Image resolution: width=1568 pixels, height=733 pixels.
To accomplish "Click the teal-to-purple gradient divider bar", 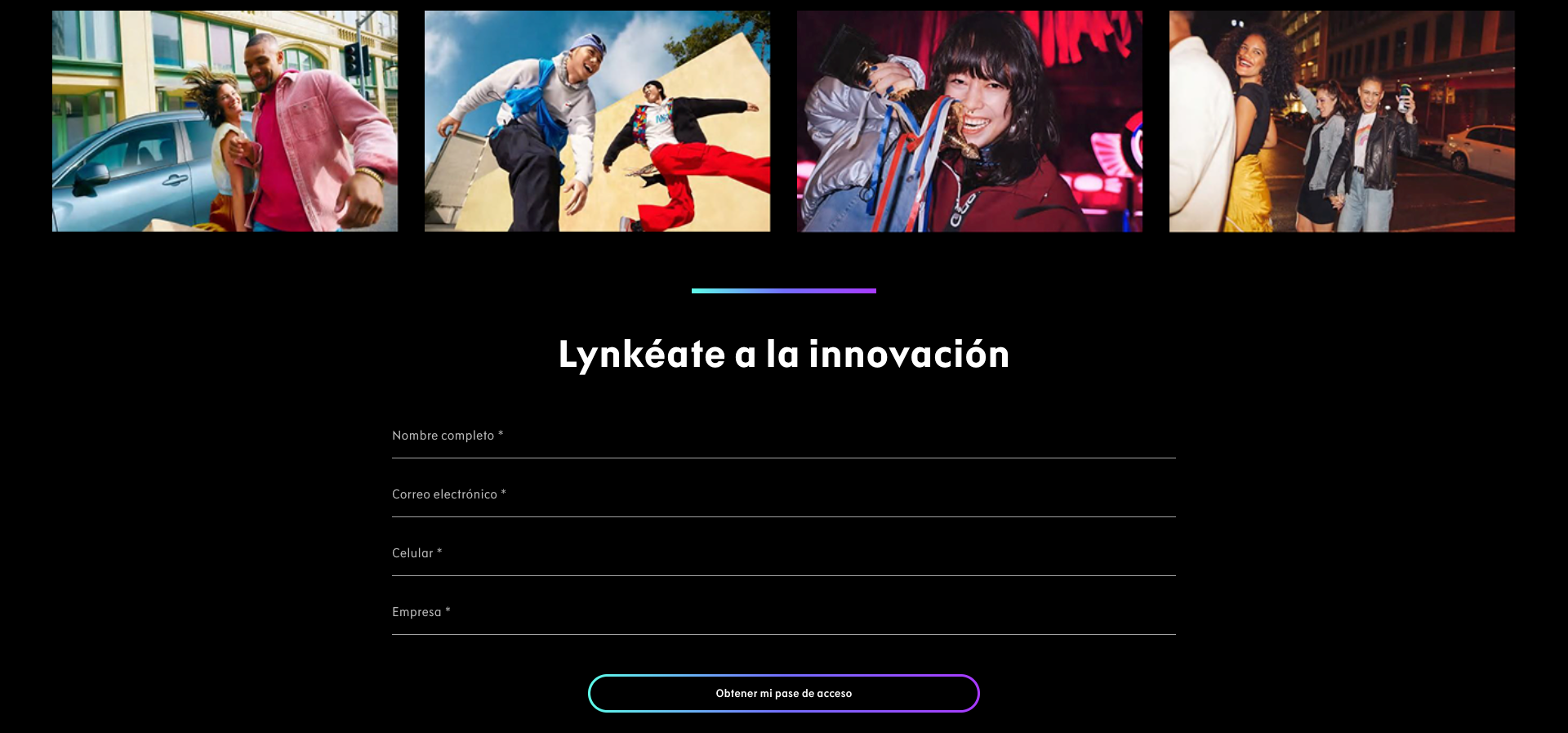I will (783, 291).
